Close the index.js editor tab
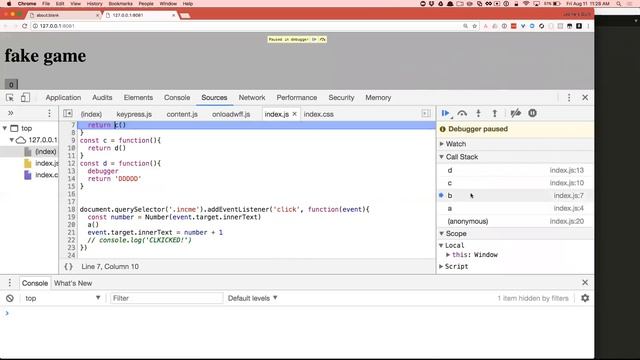This screenshot has width=640, height=360. (x=294, y=114)
